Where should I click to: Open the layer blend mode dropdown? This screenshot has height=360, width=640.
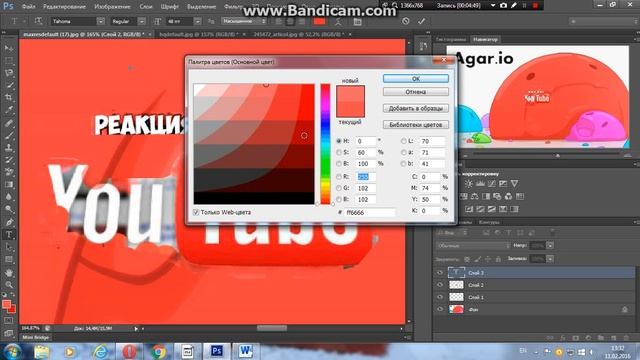coord(473,246)
